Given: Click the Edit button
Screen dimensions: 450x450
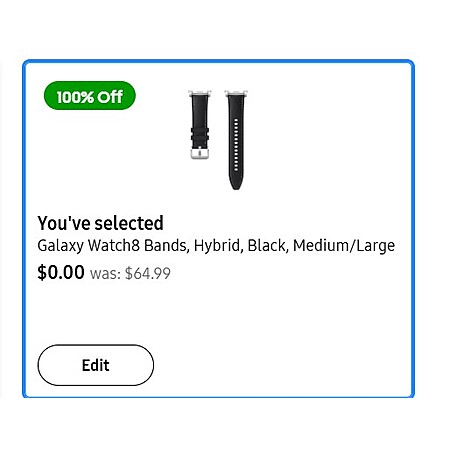Looking at the screenshot, I should coord(96,365).
